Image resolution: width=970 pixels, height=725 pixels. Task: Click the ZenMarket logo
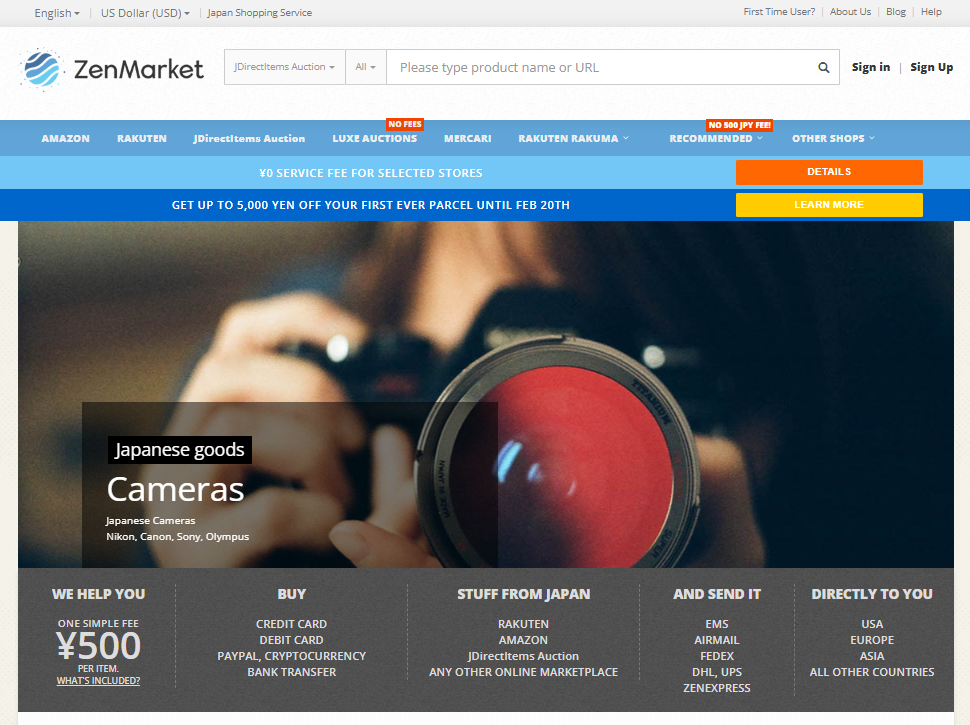(111, 68)
